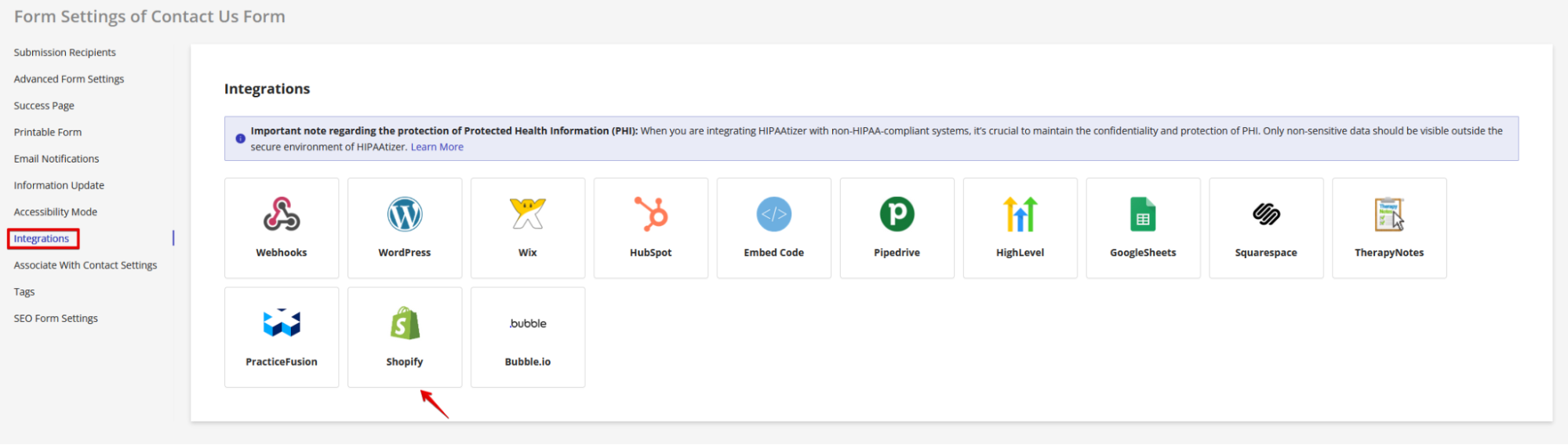This screenshot has height=445, width=1568.
Task: Click the Embed Code label text
Action: pyautogui.click(x=774, y=253)
